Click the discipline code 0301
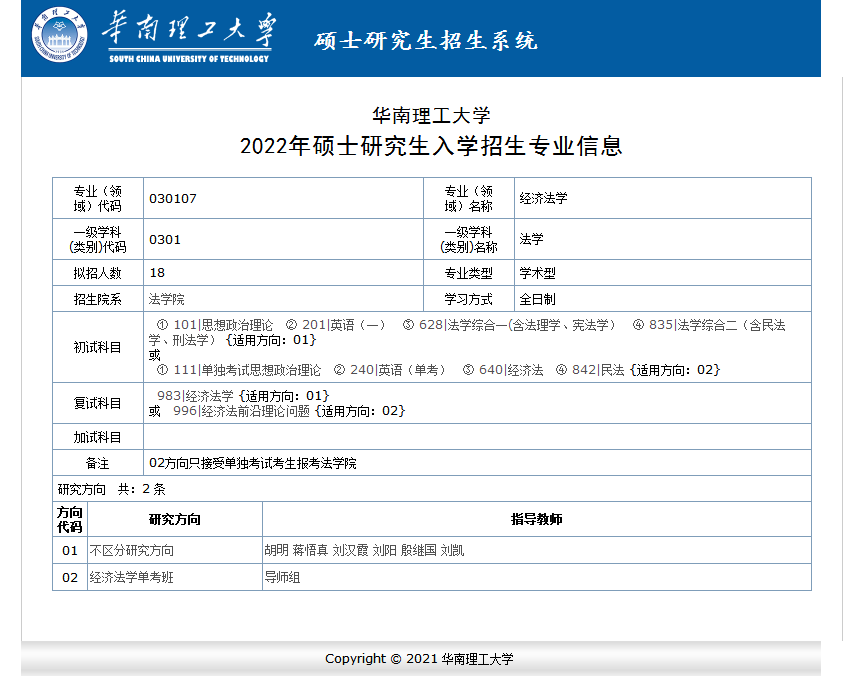Screen dimensions: 850x685 point(165,240)
